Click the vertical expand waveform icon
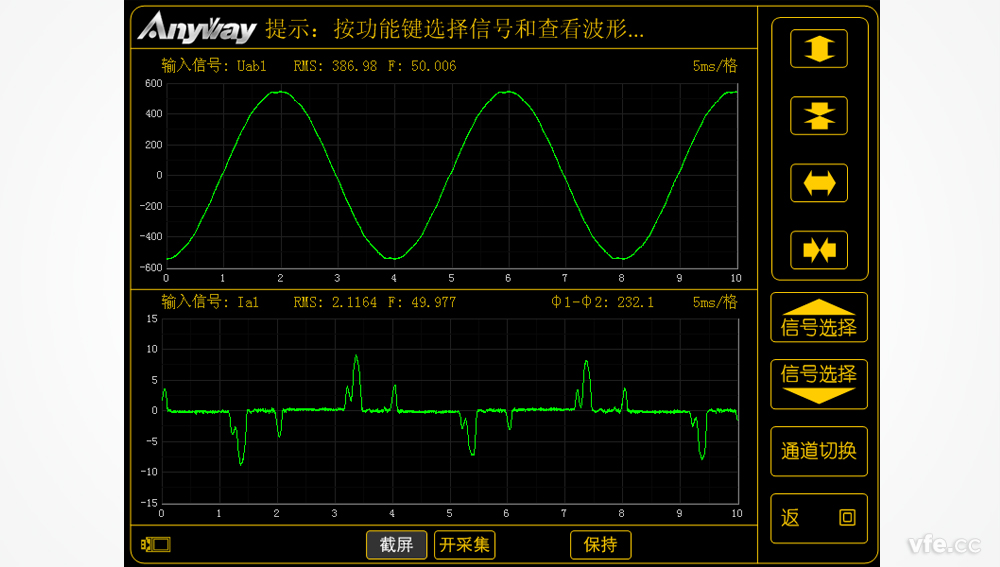 [818, 49]
